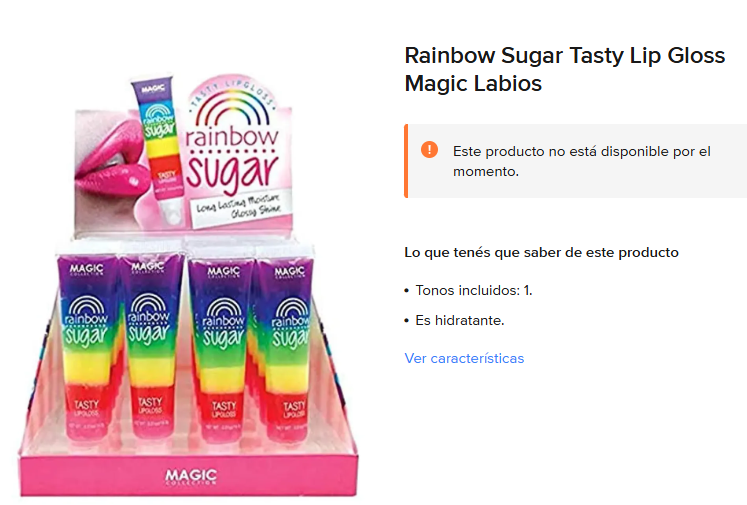Click the Es hidratante bullet
Viewport: 747px width, 505px height.
pos(459,320)
